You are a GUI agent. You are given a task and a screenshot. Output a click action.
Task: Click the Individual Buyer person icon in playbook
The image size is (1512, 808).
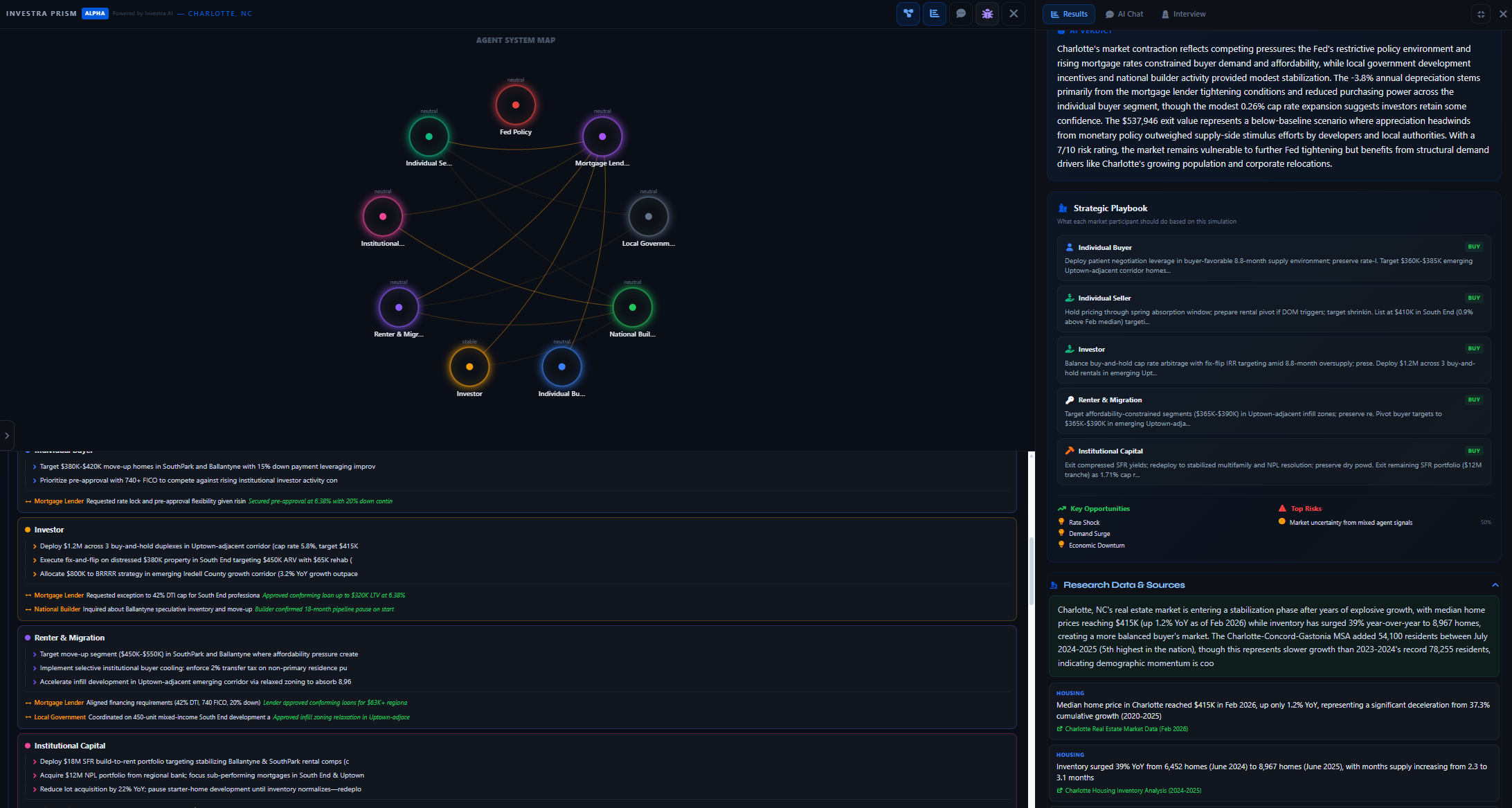[1070, 246]
